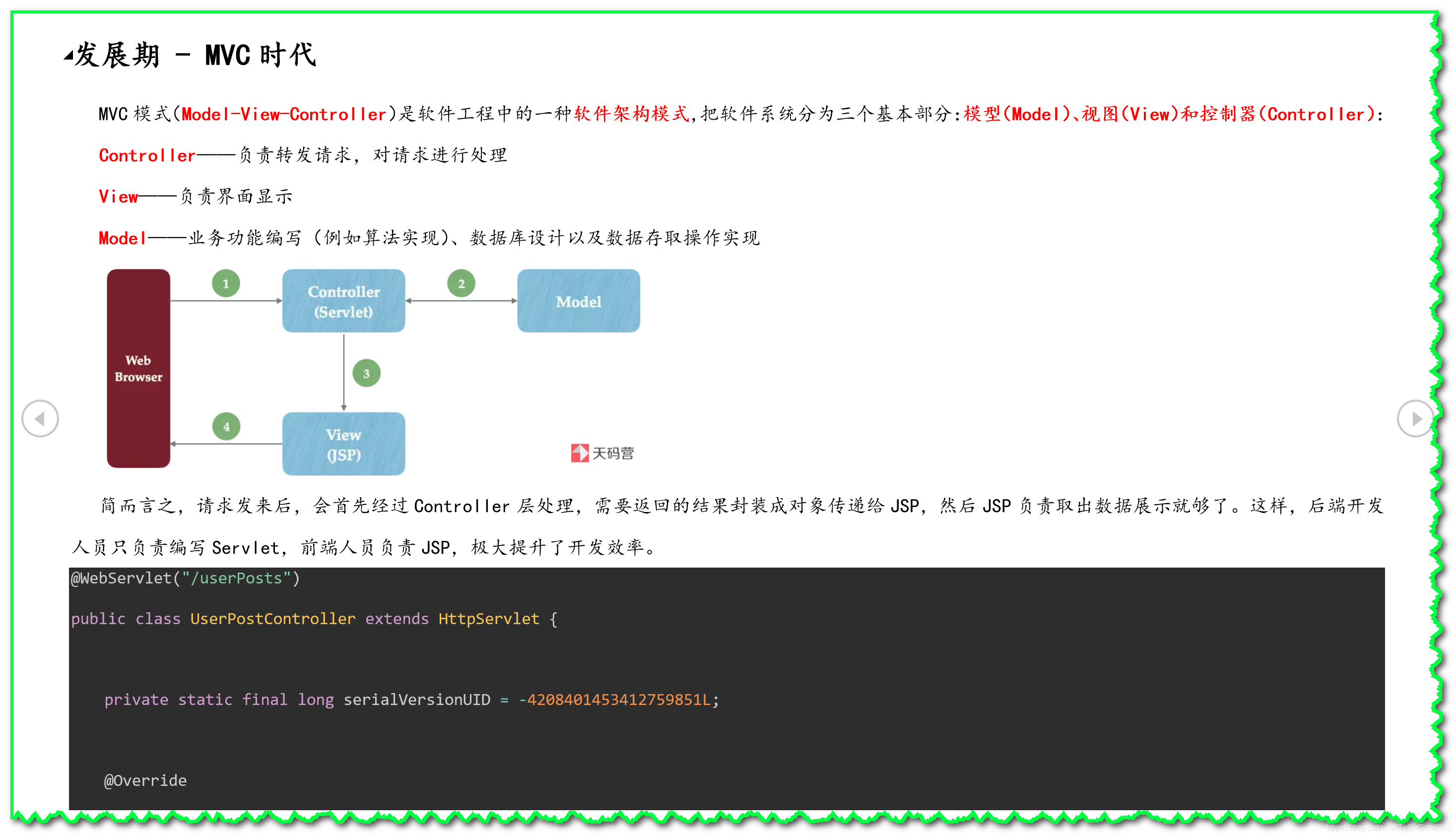Viewport: 1456px width, 837px height.
Task: Click green circle number 2 in diagram
Action: click(x=461, y=283)
